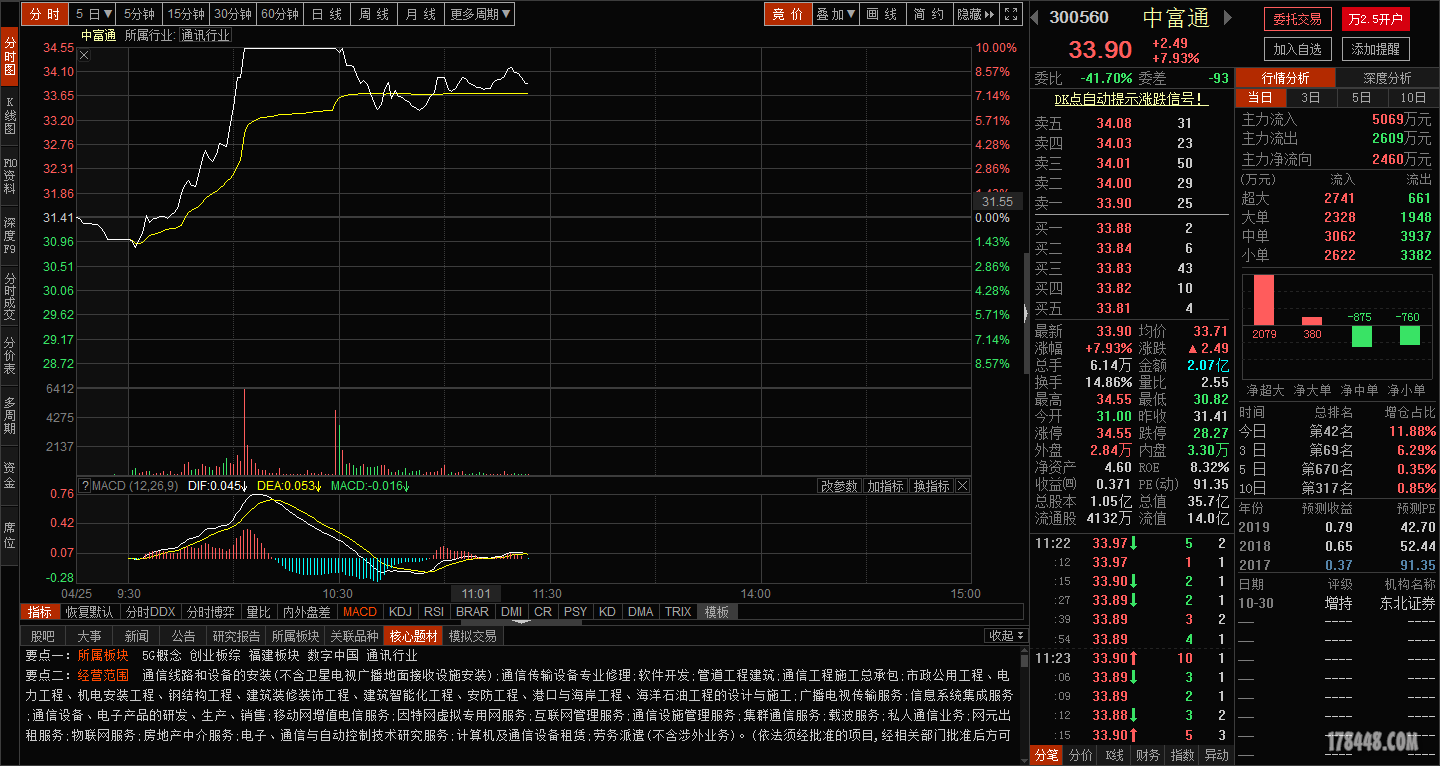
Task: Select 分时 period button
Action: coord(45,14)
